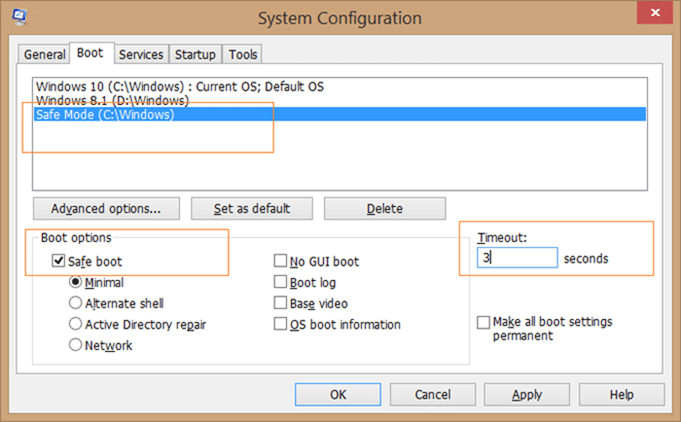Close the System Configuration window
The height and width of the screenshot is (422, 681).
coord(655,13)
